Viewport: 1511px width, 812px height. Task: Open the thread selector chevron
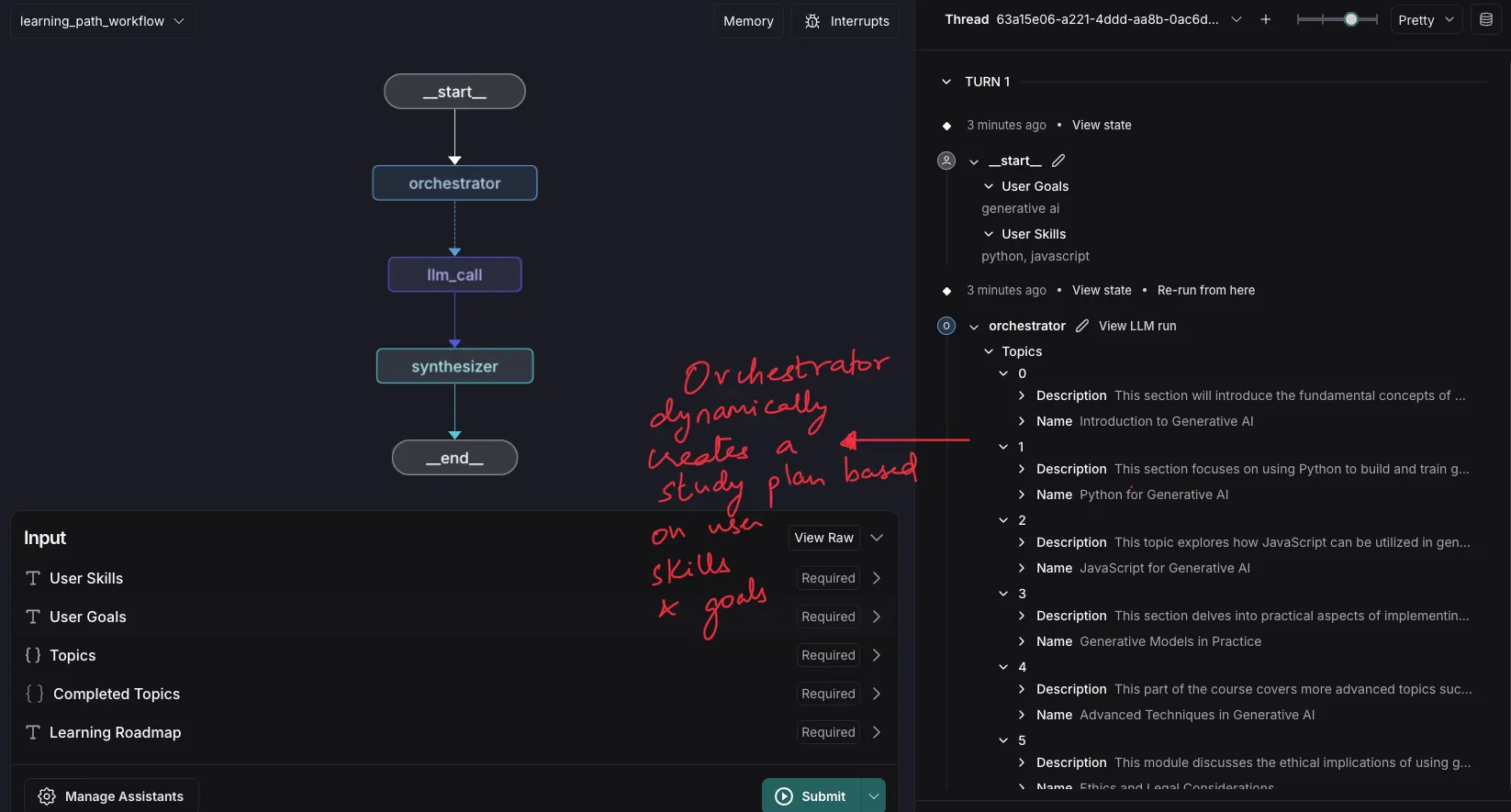tap(1237, 19)
